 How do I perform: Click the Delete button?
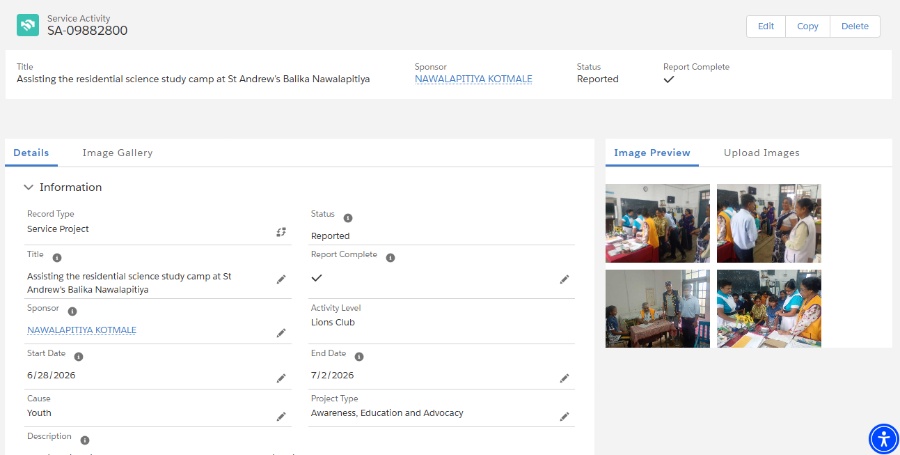(x=855, y=26)
